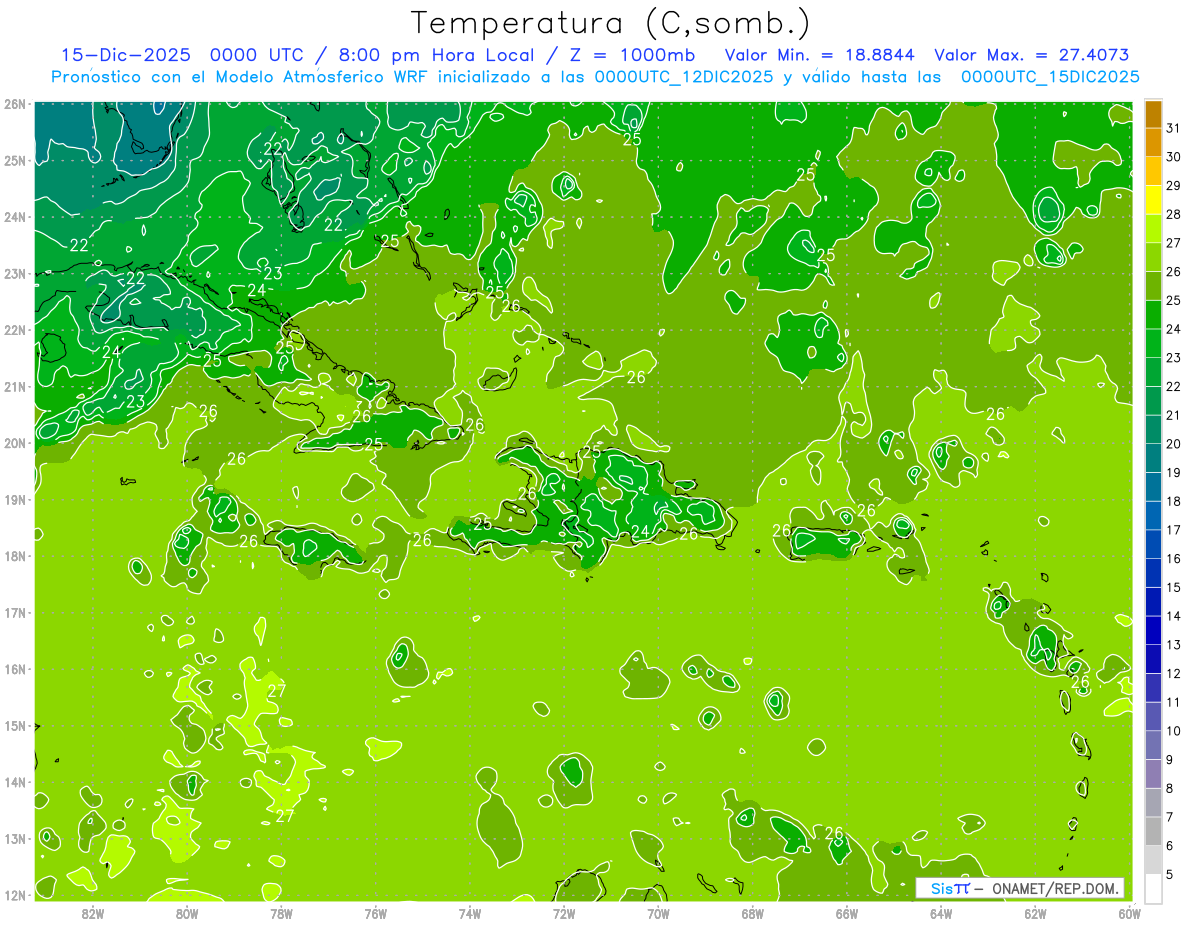Click the '72W' longitude axis label
The image size is (1200, 927).
[564, 913]
